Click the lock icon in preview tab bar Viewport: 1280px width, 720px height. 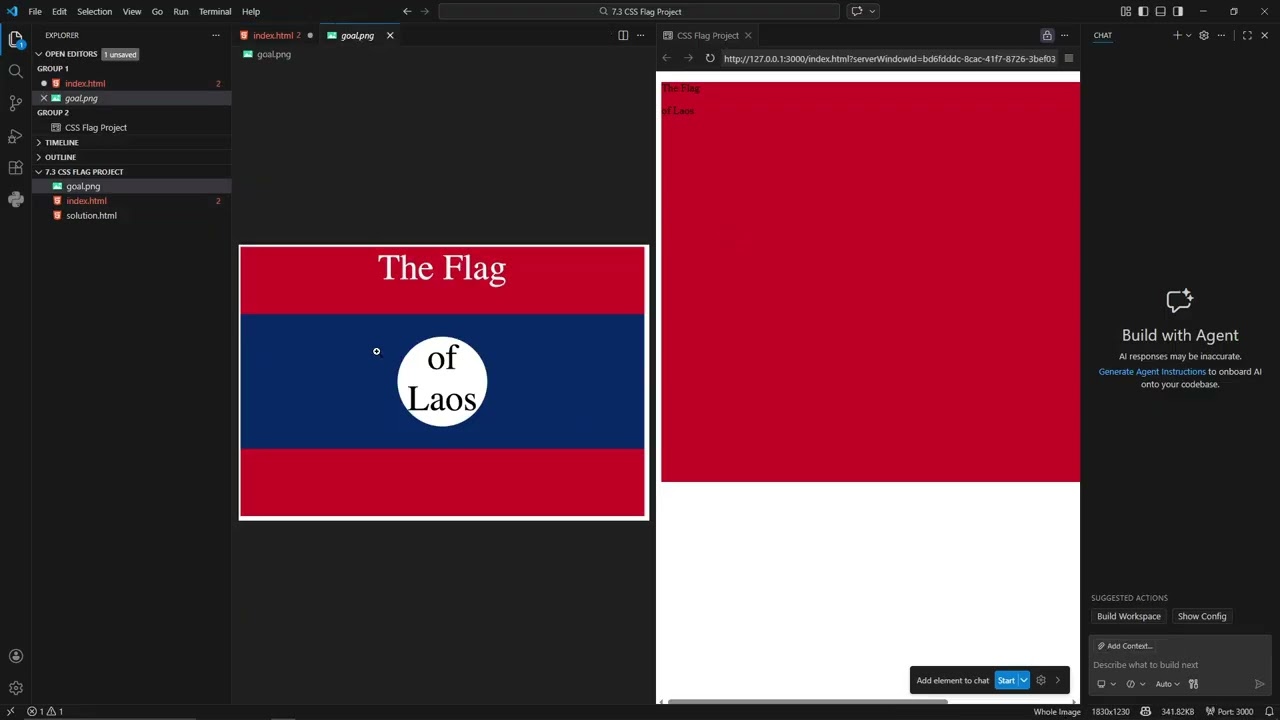[x=1047, y=35]
